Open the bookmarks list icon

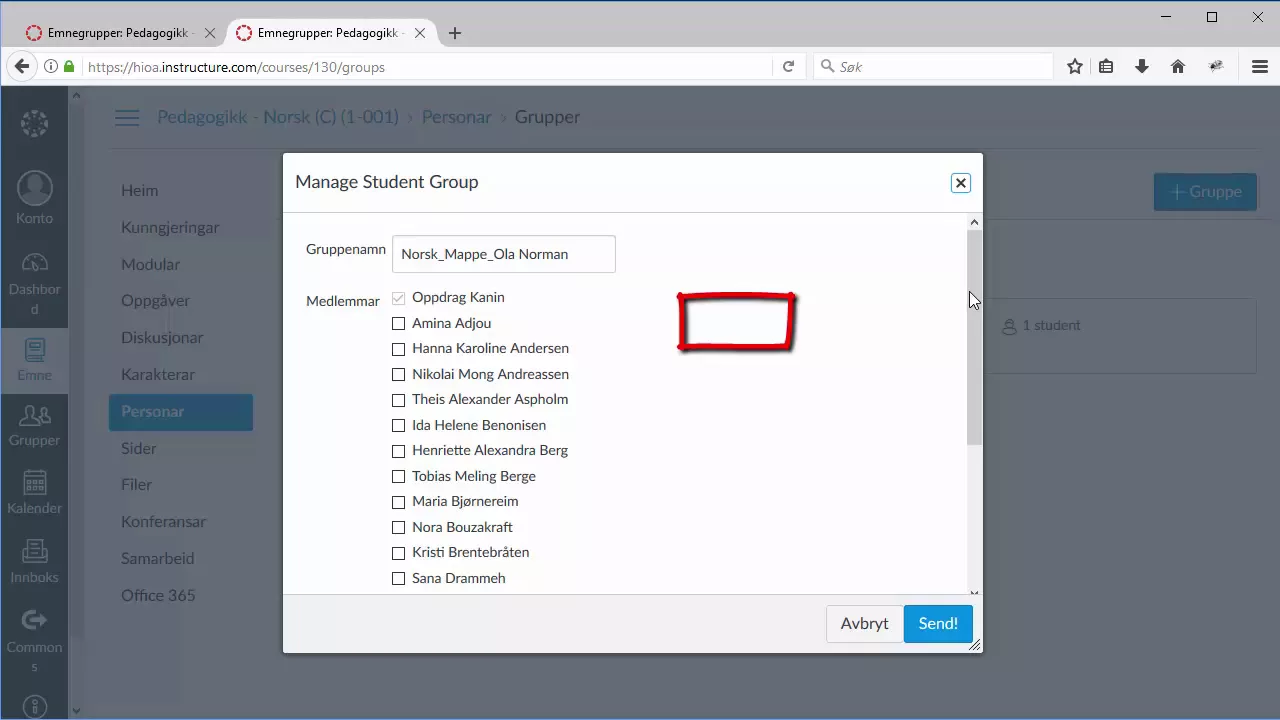click(x=1106, y=67)
